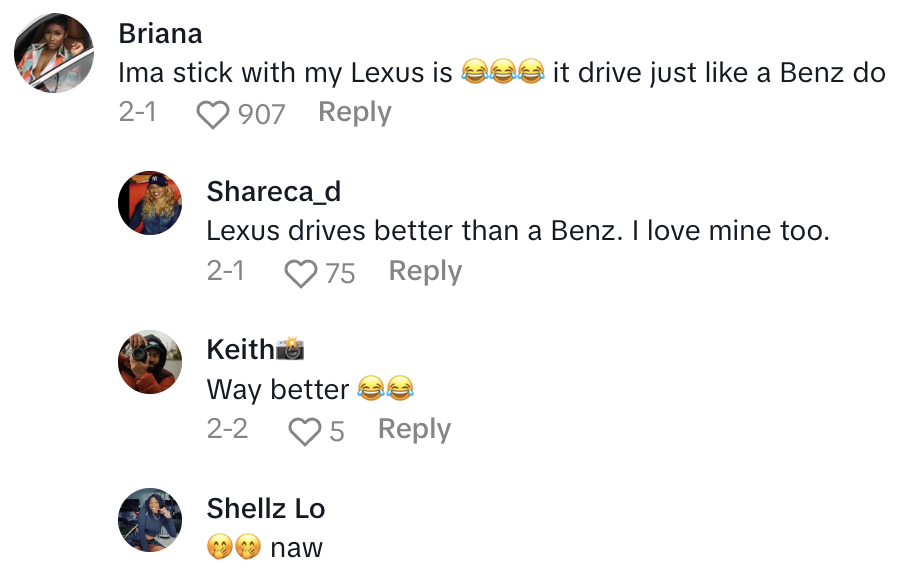
Task: Heart Keith's "Way better" reply
Action: click(303, 431)
